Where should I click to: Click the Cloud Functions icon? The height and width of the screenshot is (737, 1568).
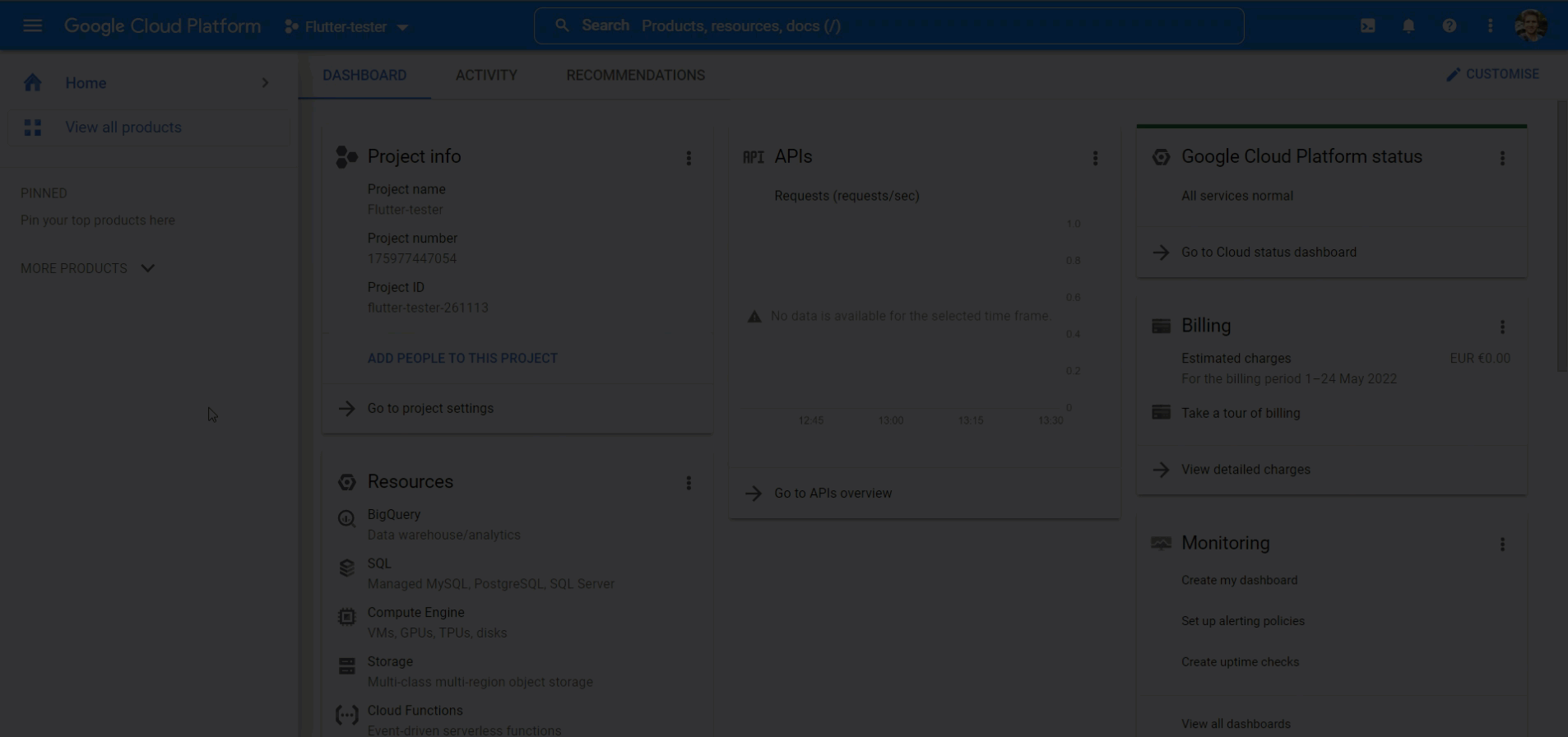(x=346, y=715)
